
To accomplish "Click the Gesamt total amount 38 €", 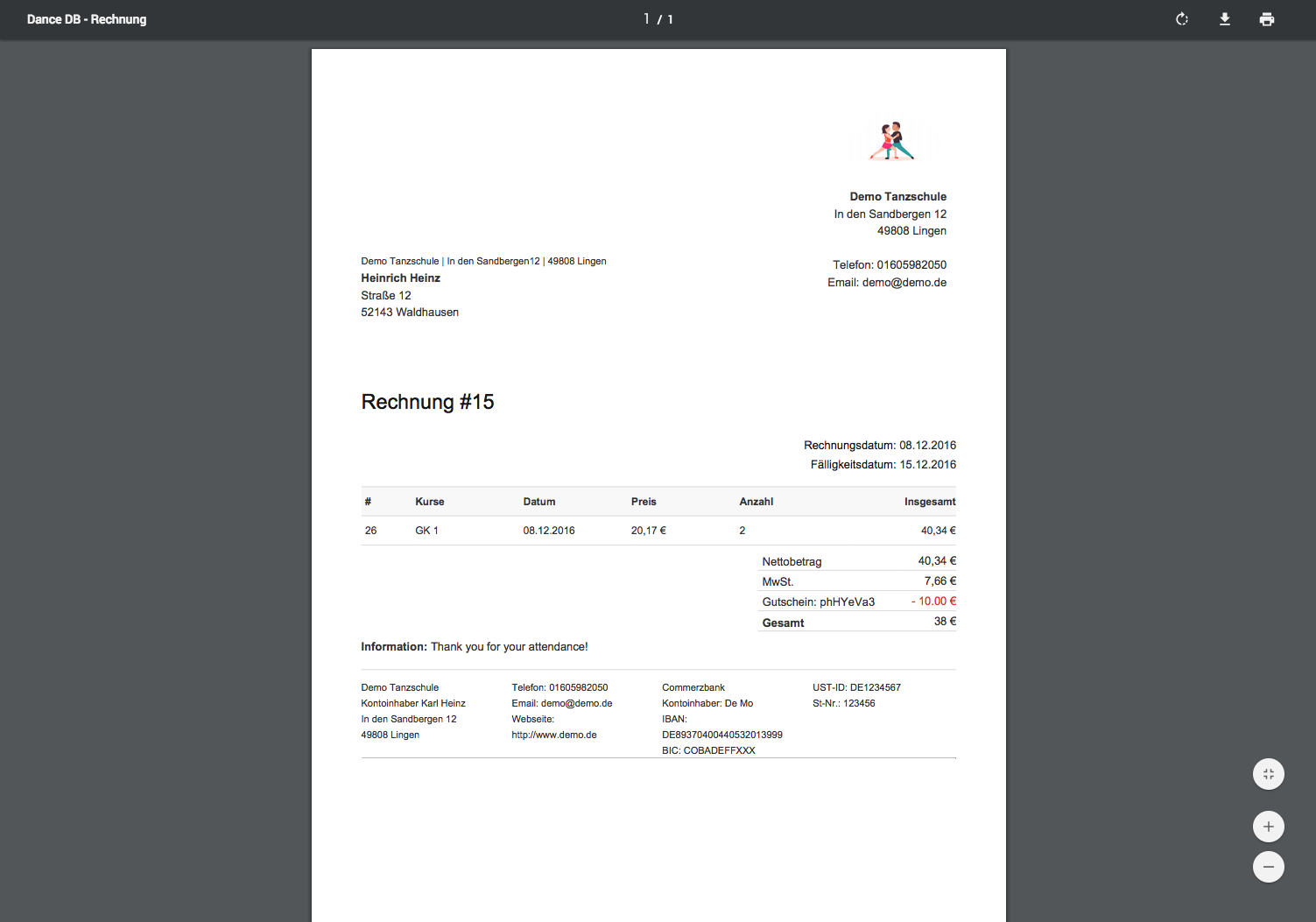I will pyautogui.click(x=945, y=622).
